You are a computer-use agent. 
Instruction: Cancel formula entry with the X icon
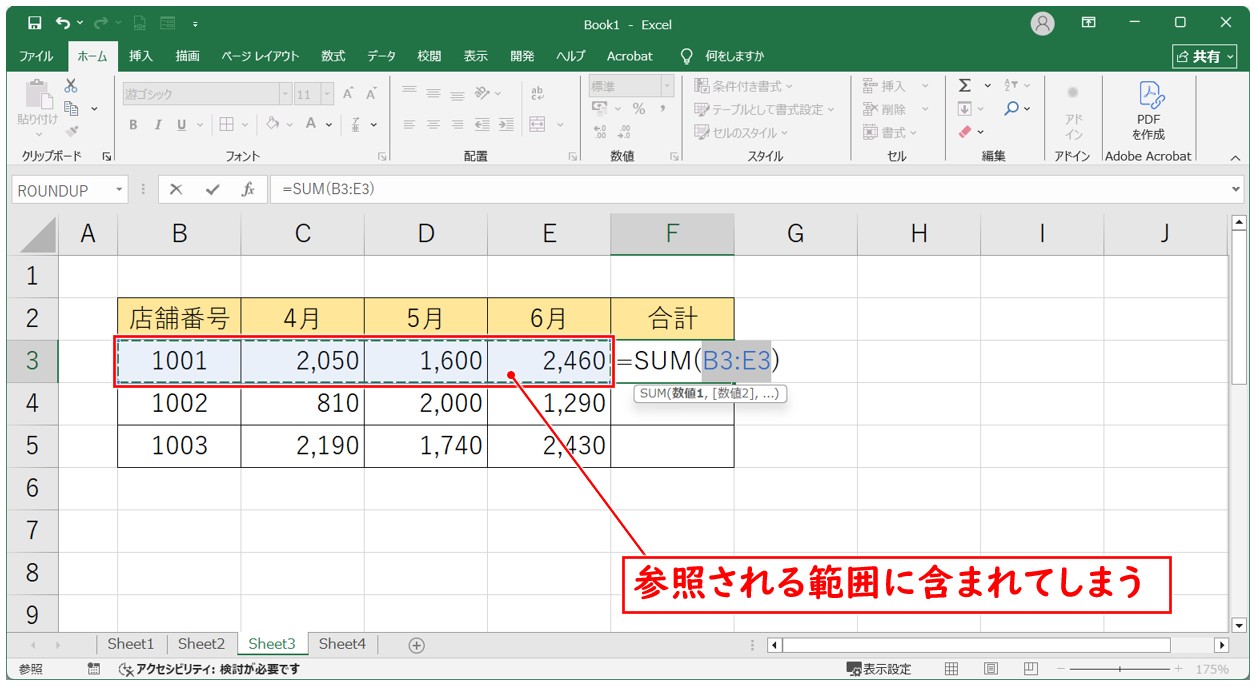click(176, 189)
